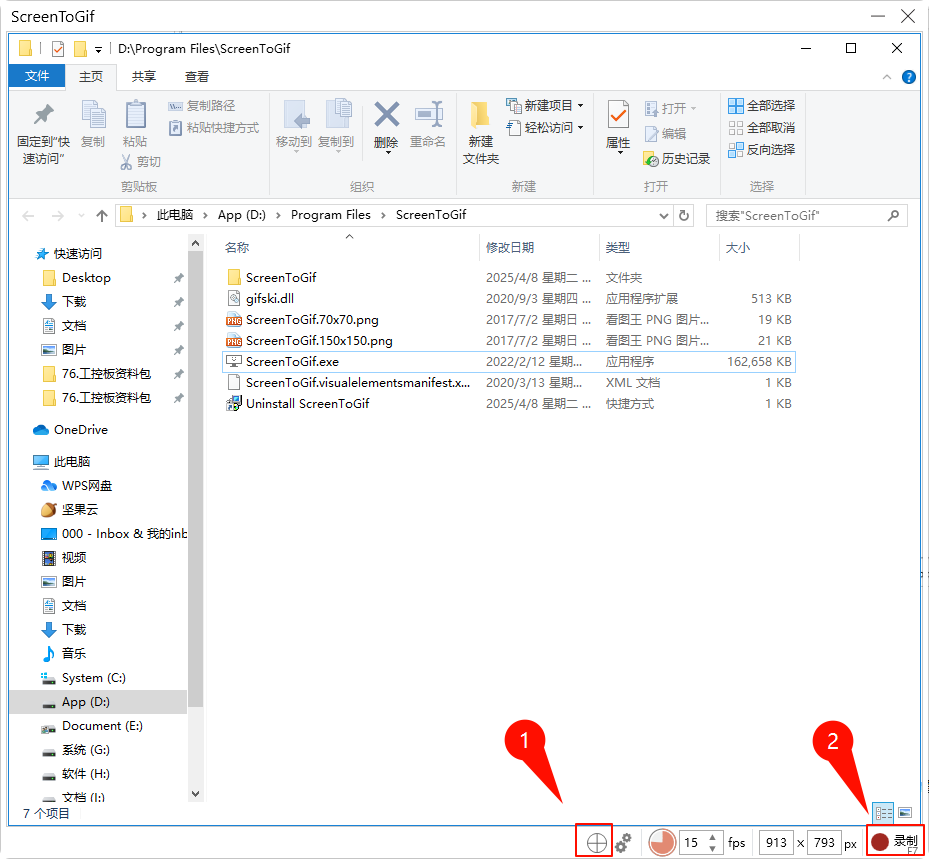Screen dimensions: 929x859
Task: Open WPS cloud drive in navigation pane
Action: pyautogui.click(x=76, y=486)
